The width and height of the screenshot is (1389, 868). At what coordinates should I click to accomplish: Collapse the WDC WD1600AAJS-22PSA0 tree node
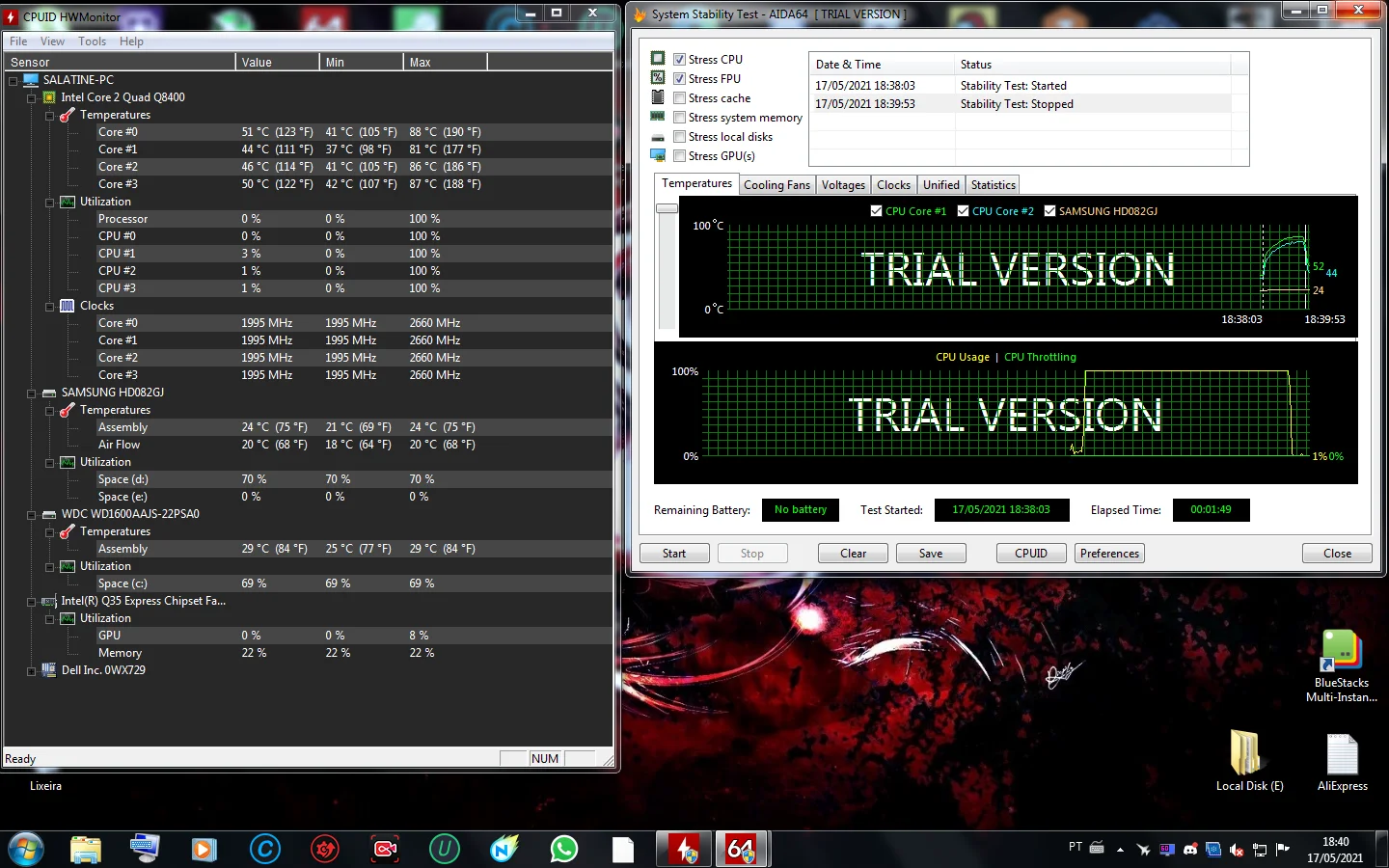coord(32,515)
